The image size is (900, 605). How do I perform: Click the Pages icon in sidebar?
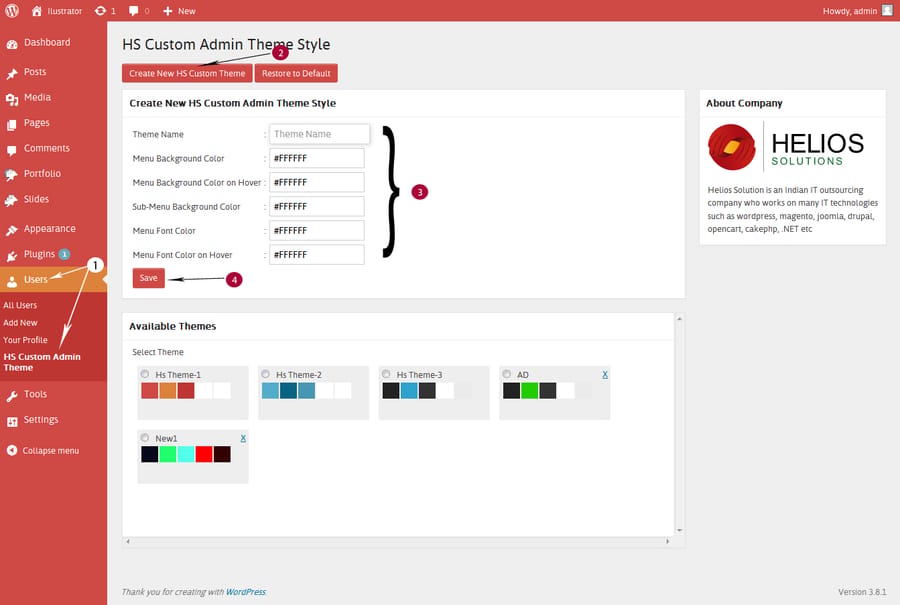[x=11, y=125]
